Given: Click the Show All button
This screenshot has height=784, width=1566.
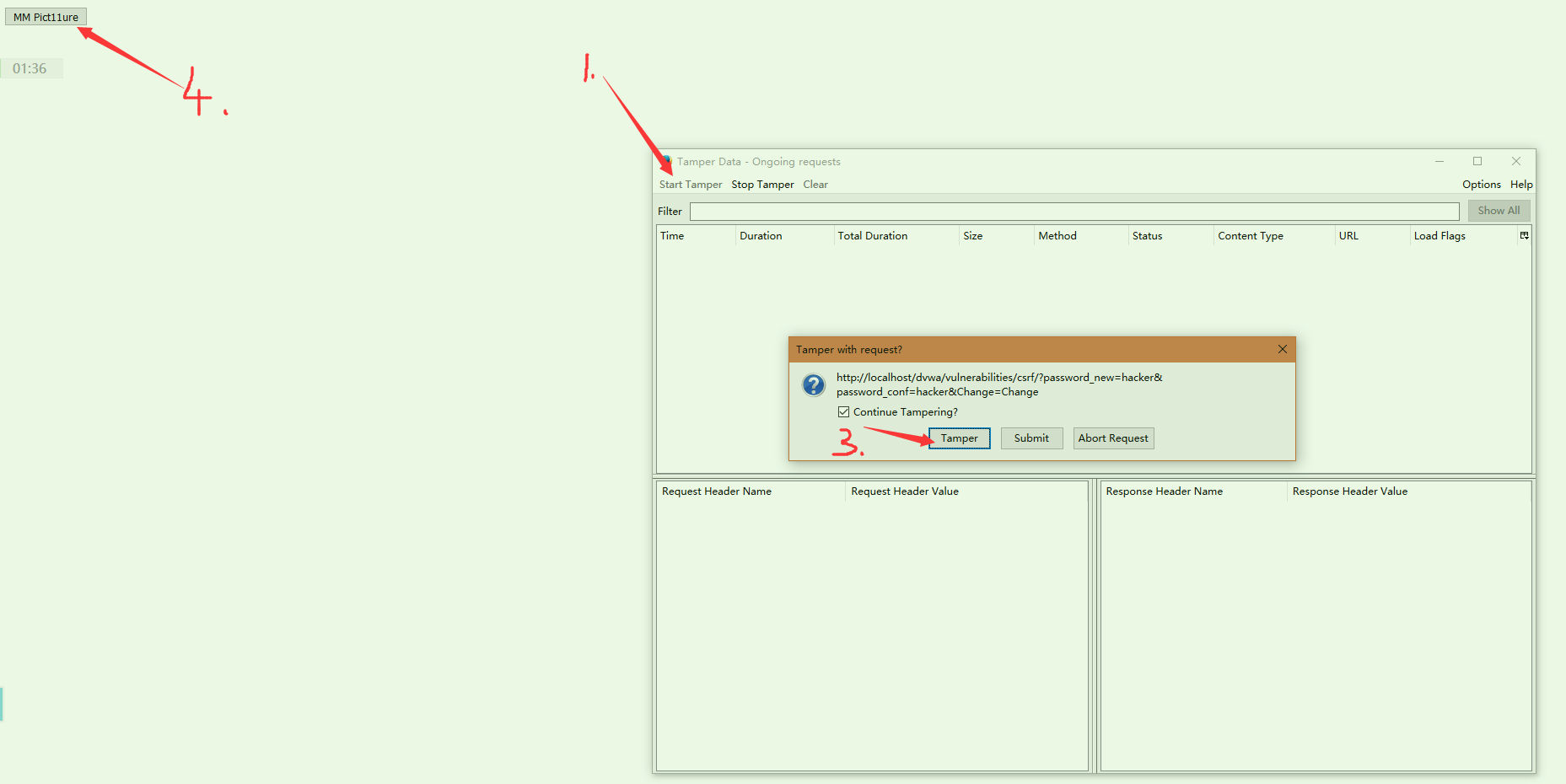Looking at the screenshot, I should pos(1498,211).
